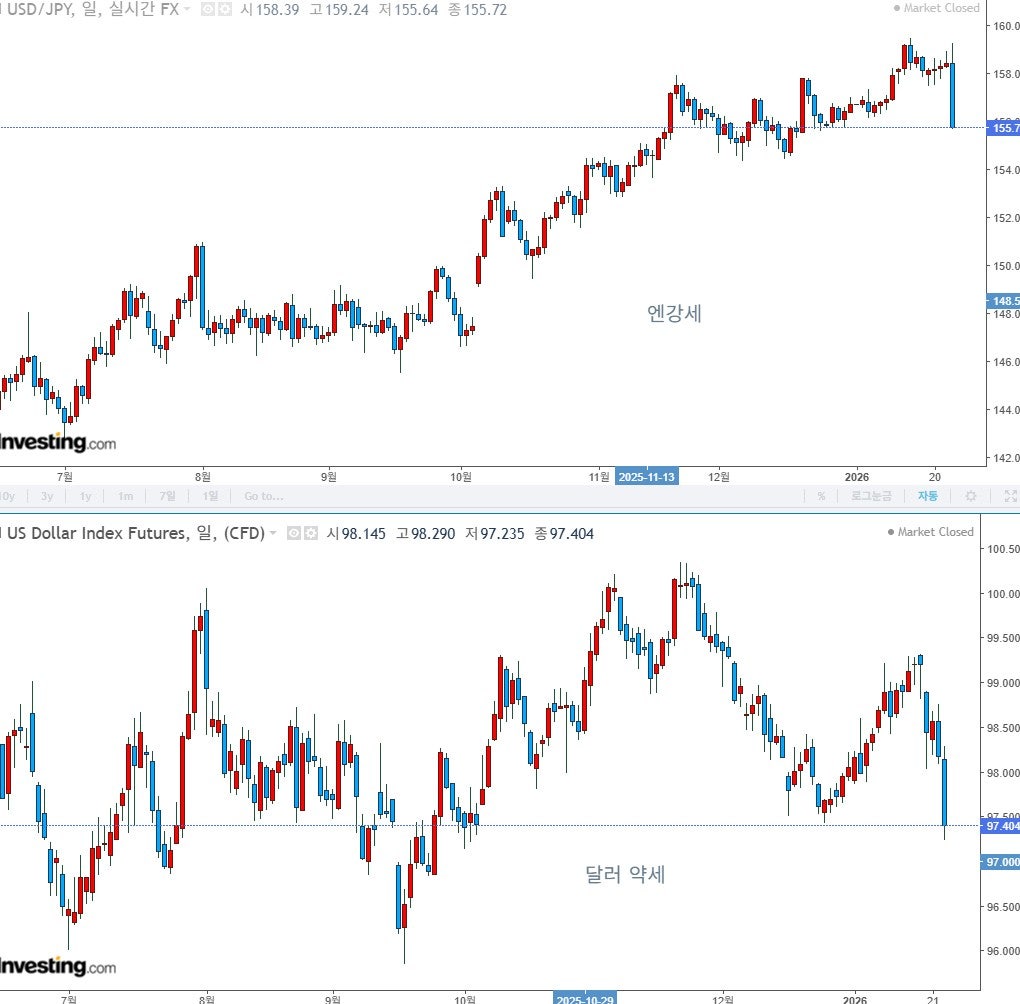Select the 7일 time range

point(167,496)
